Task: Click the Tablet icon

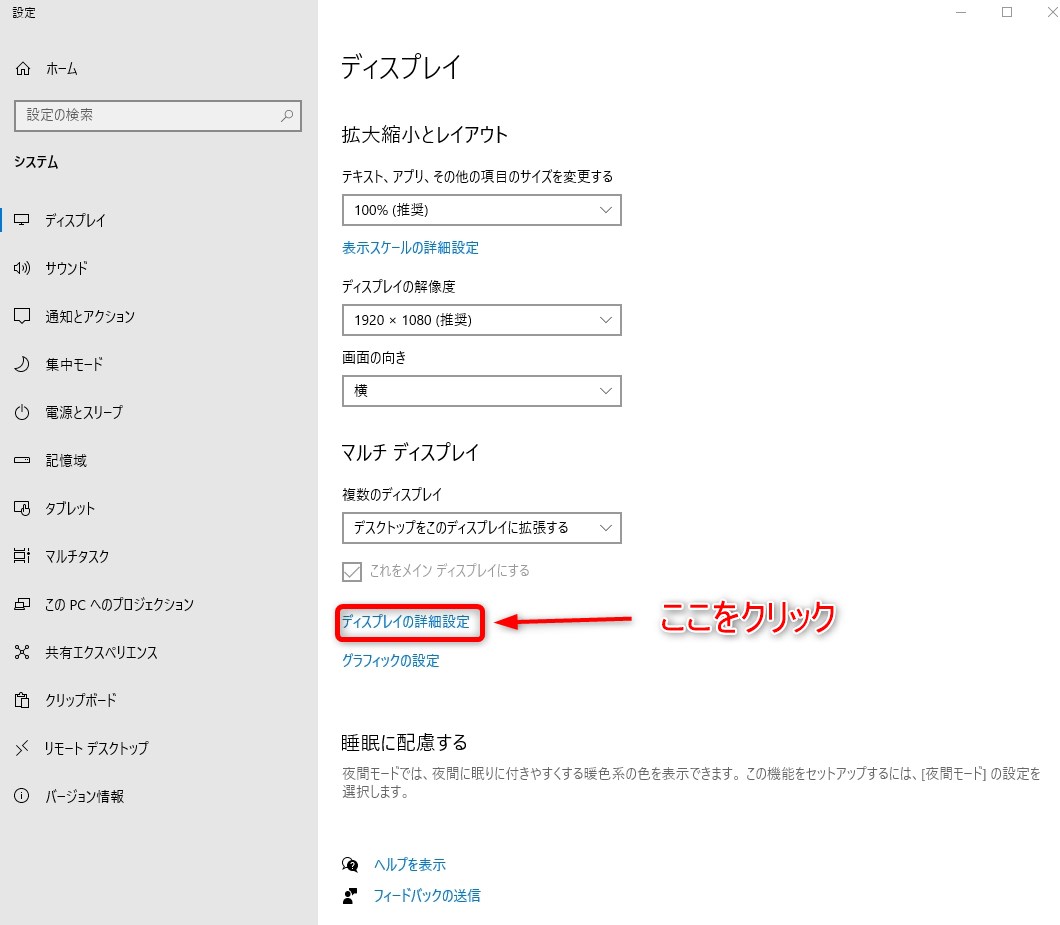Action: pyautogui.click(x=22, y=508)
